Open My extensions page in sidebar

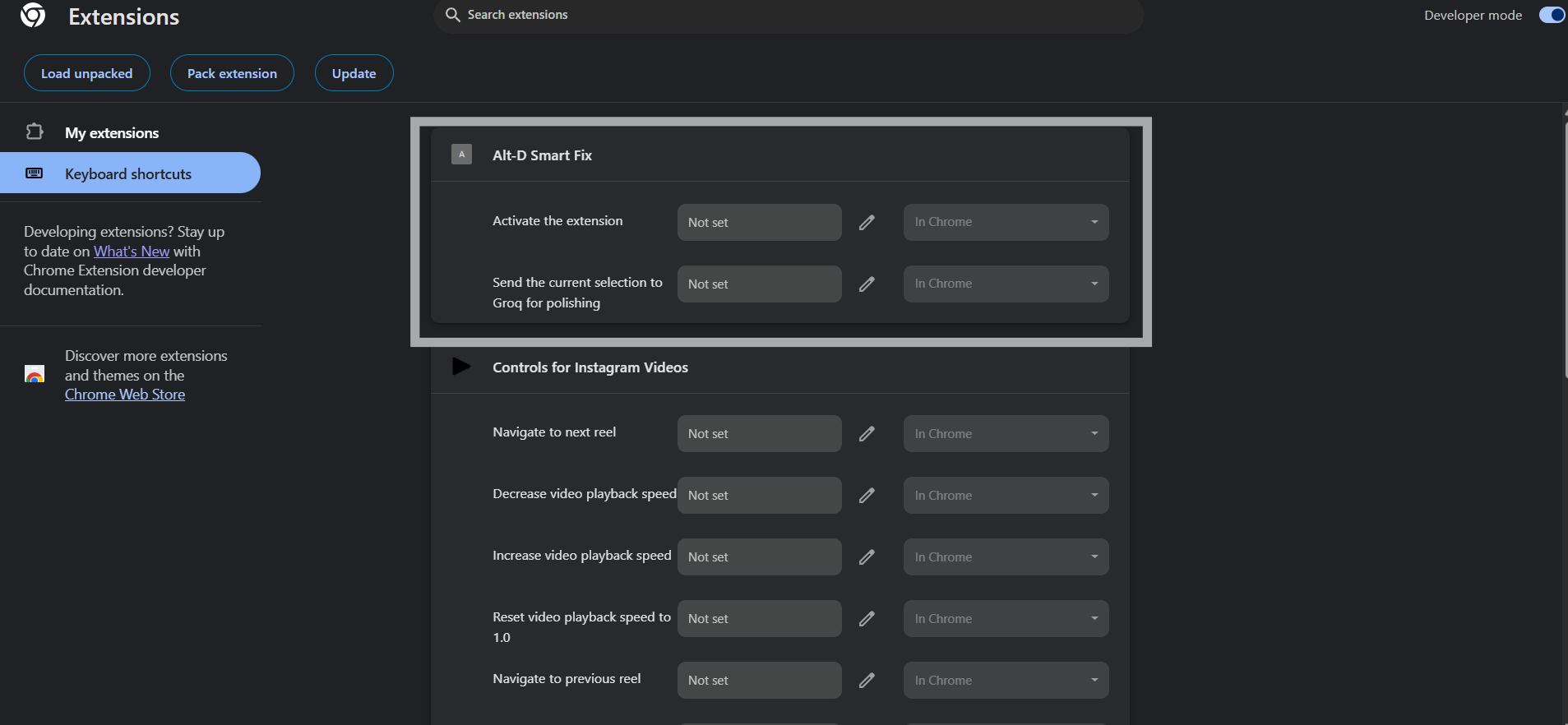(x=130, y=132)
